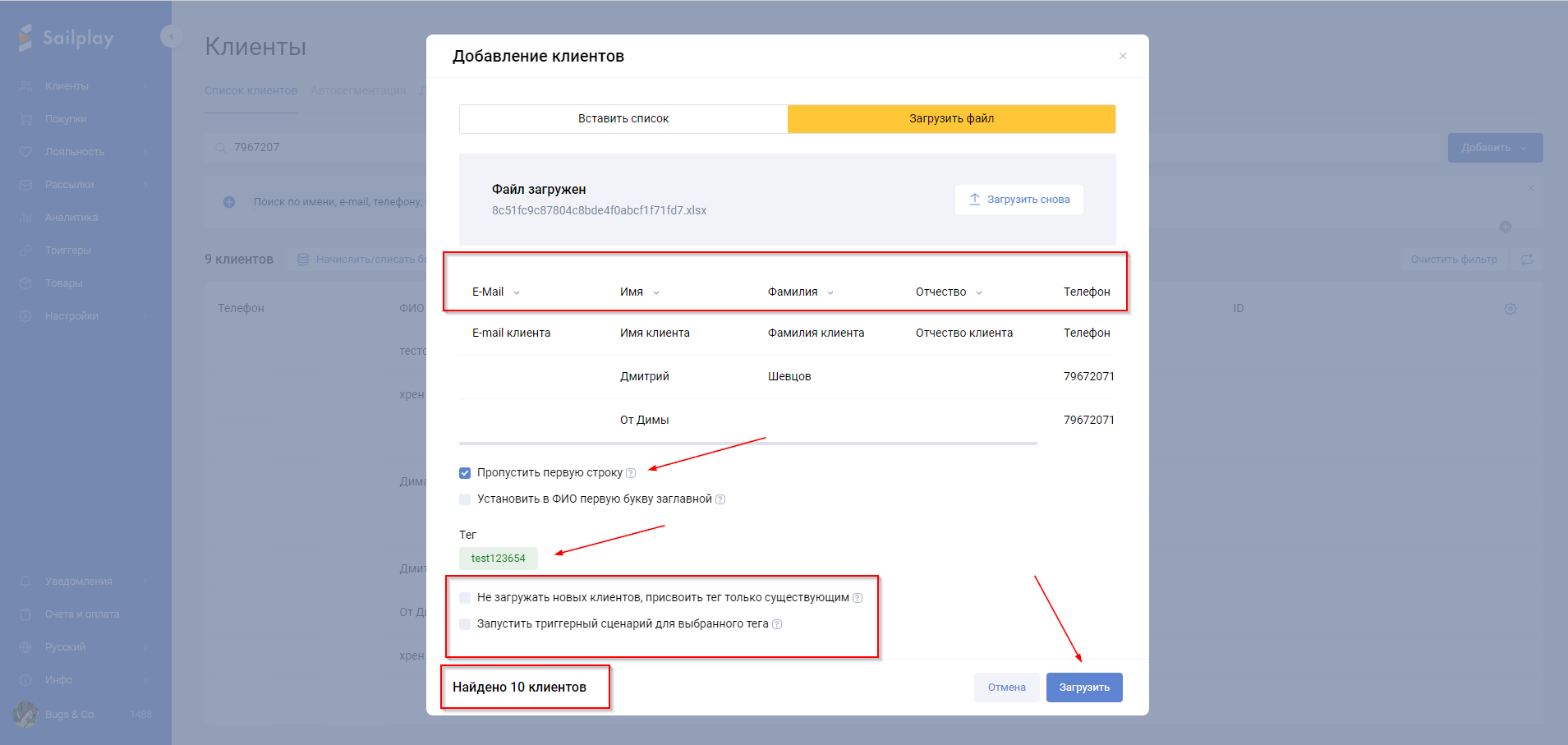This screenshot has width=1568, height=745.
Task: Select the 'Загрузить файл' tab
Action: click(951, 119)
